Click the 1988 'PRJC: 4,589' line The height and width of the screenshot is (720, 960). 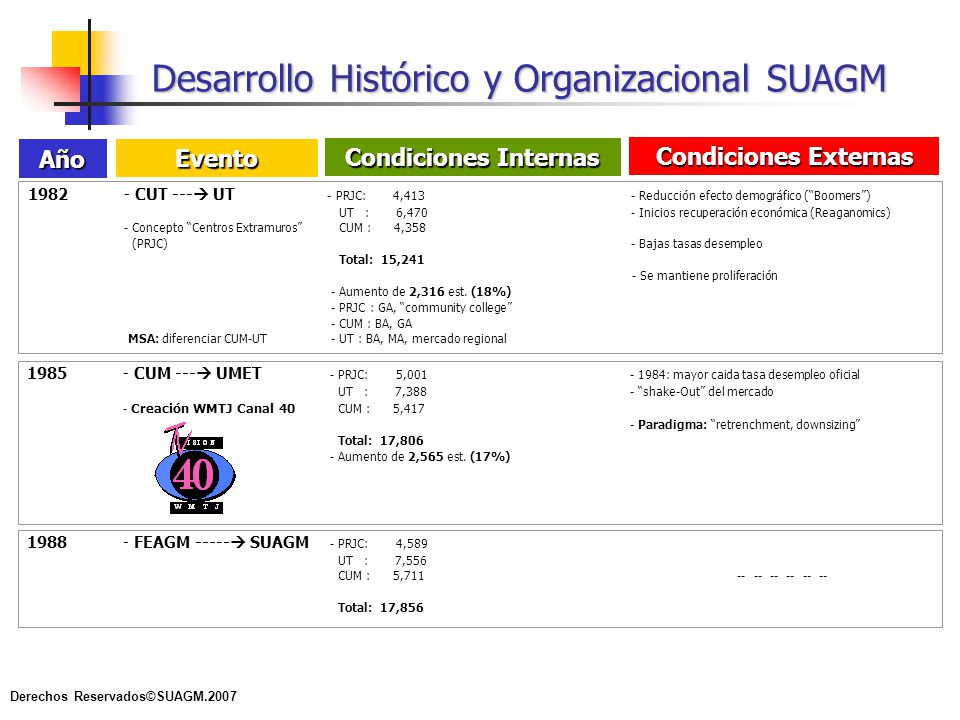click(x=378, y=544)
